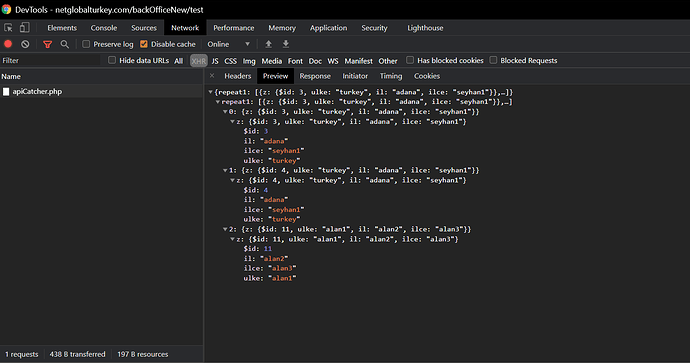Screen dimensions: 690x363
Task: Select the Network panel tab
Action: point(185,28)
